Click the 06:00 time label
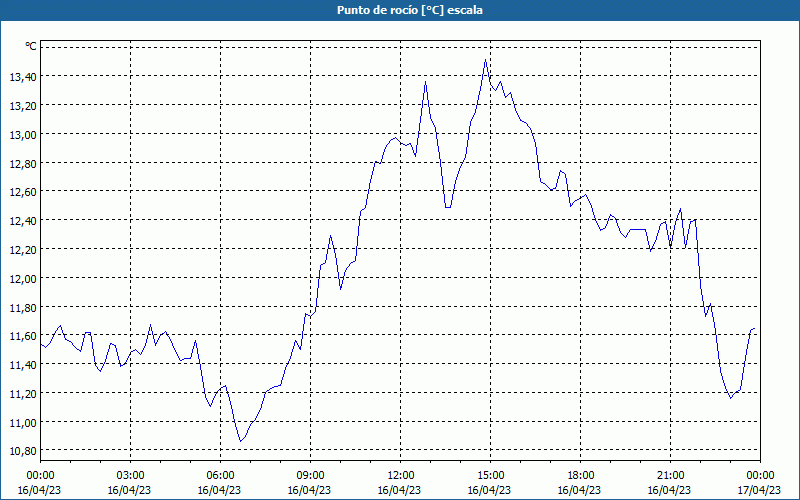The width and height of the screenshot is (800, 500). pyautogui.click(x=220, y=476)
